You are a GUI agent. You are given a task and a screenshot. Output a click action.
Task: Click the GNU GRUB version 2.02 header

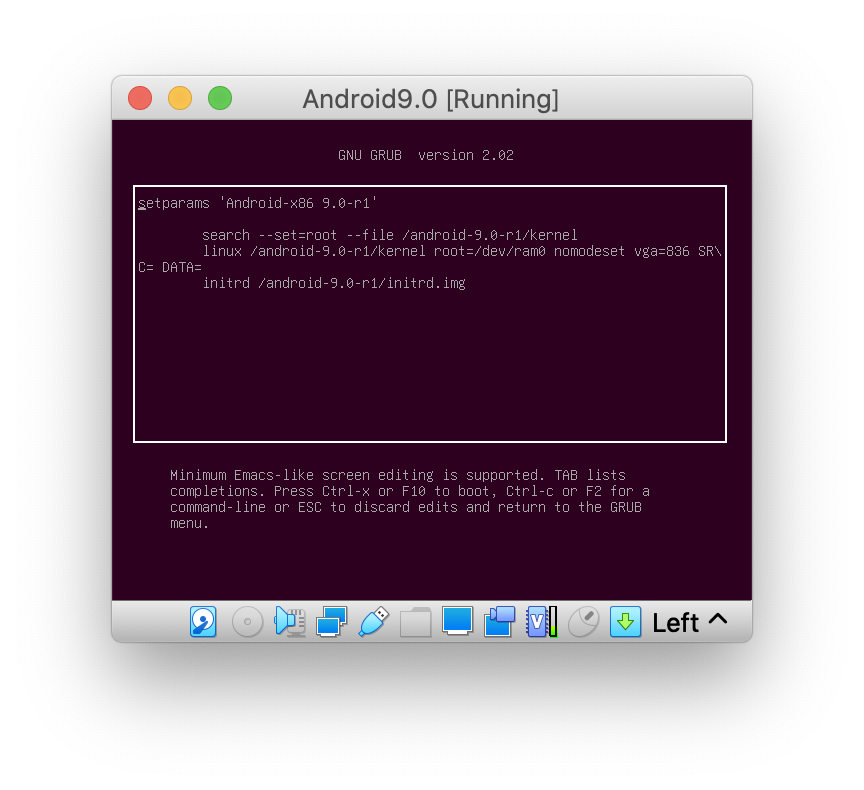[x=425, y=155]
